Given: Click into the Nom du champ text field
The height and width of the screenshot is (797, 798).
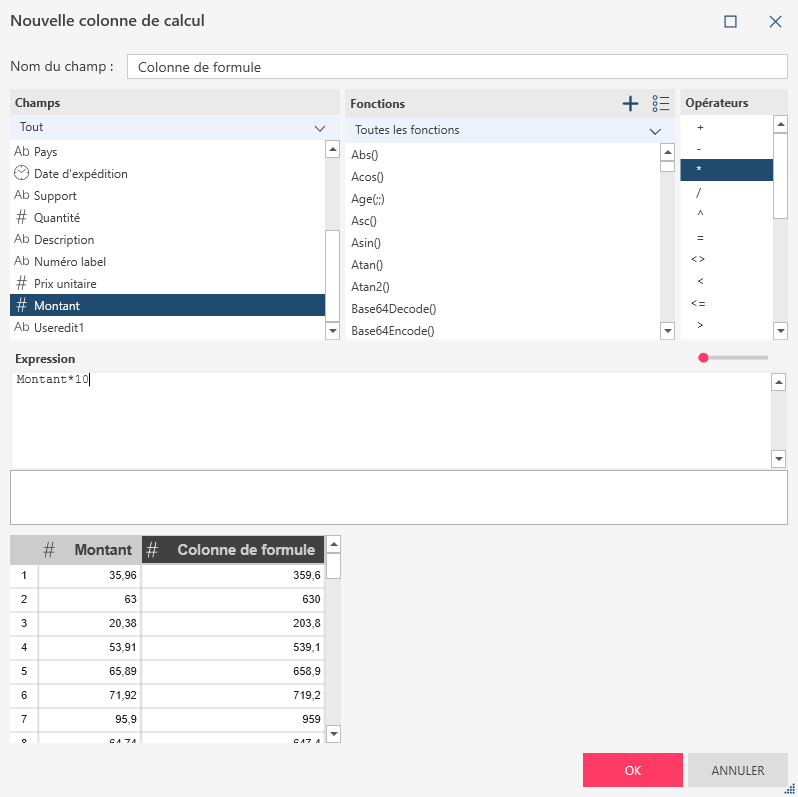Looking at the screenshot, I should 457,67.
